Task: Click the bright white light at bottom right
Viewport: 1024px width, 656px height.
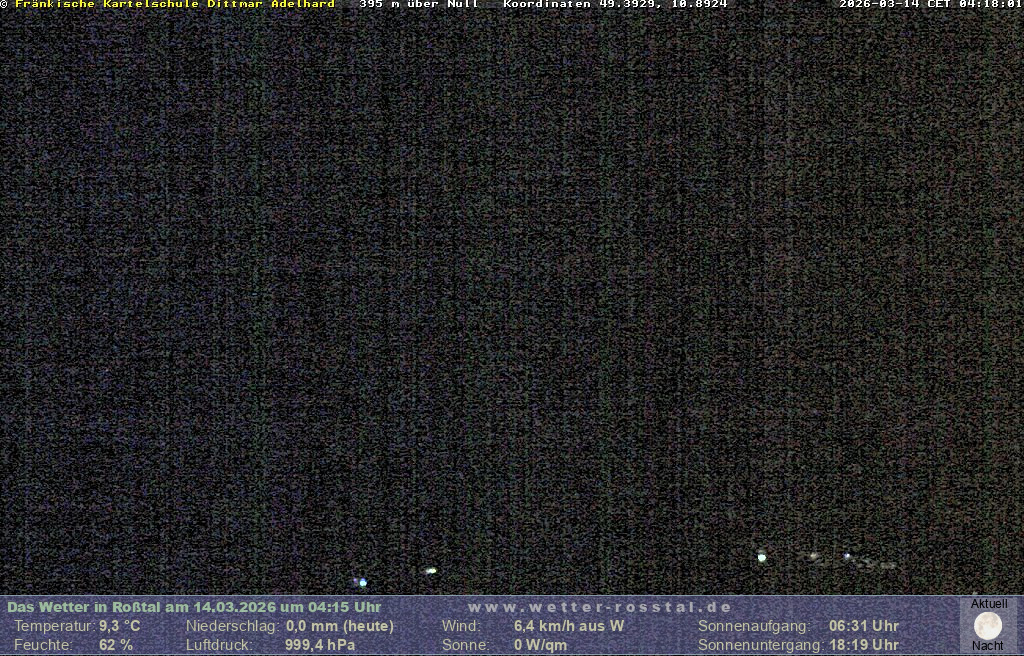Action: tap(762, 557)
